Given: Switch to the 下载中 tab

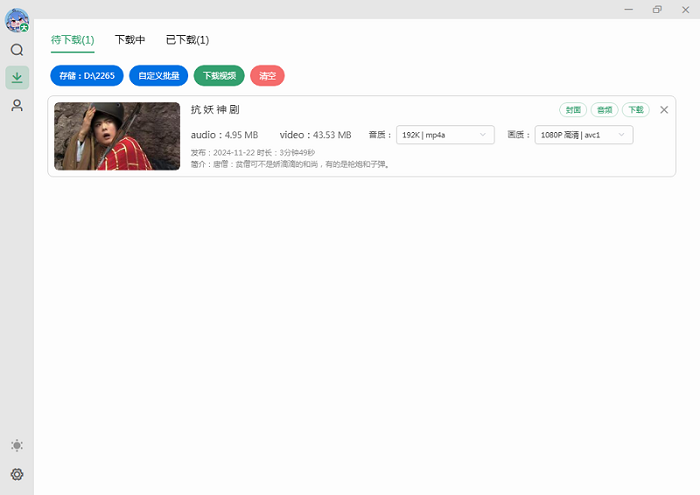Looking at the screenshot, I should [x=130, y=40].
